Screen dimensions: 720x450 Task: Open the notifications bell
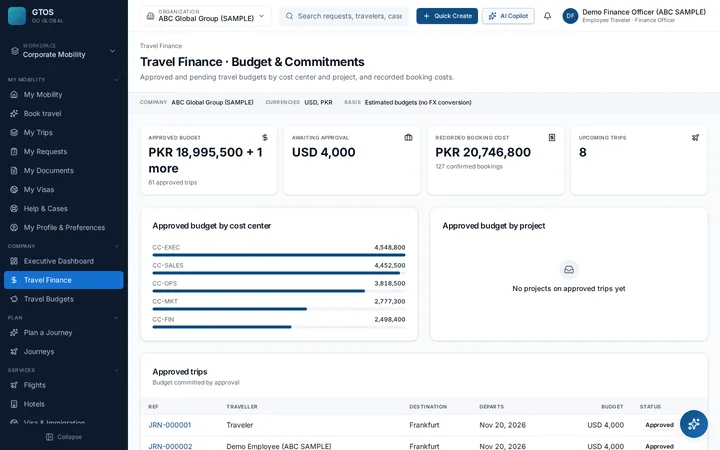point(547,16)
